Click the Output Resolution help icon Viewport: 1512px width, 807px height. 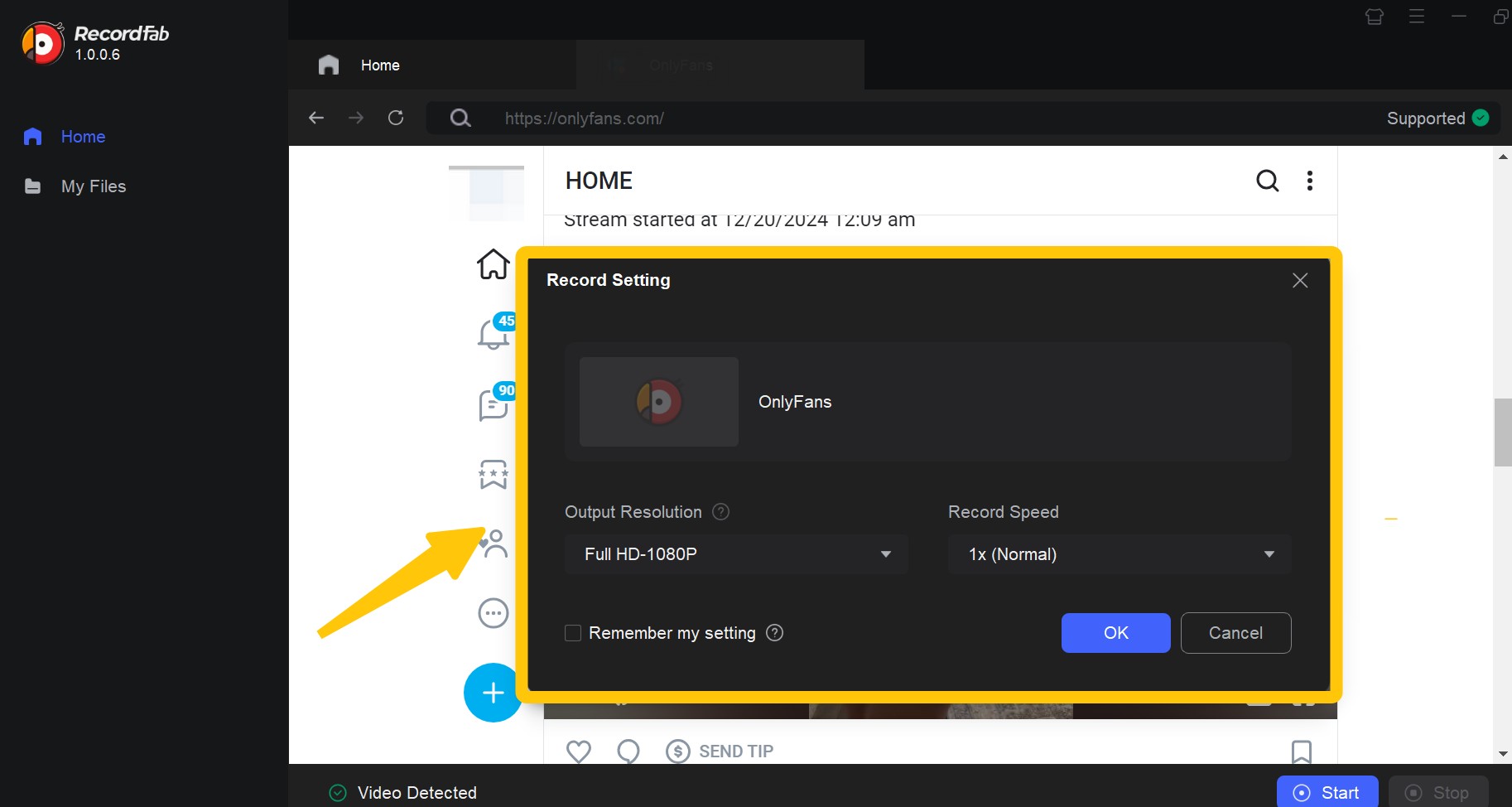(x=721, y=512)
